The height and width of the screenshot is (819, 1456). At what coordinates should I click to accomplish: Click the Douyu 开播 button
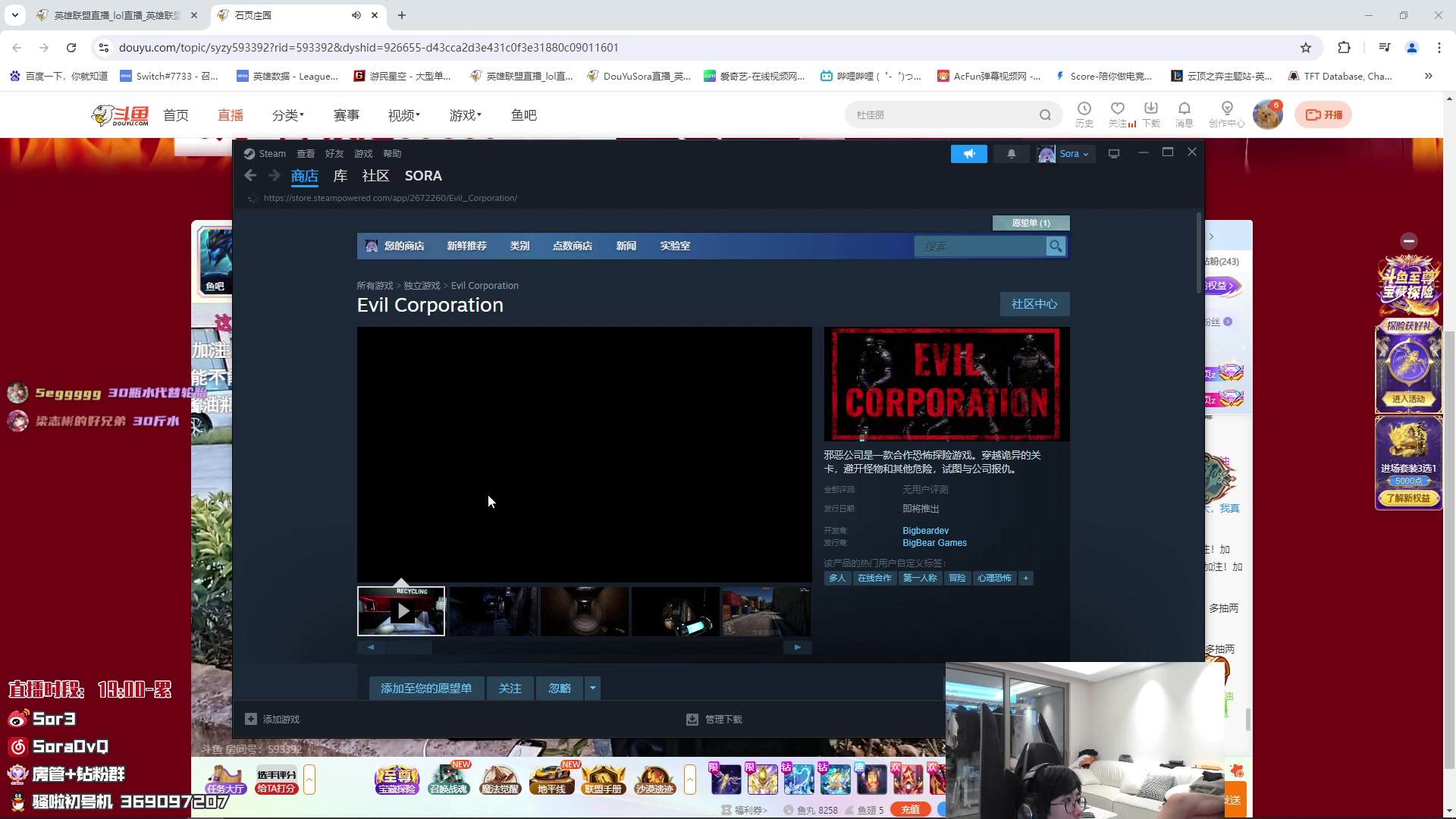click(1324, 115)
